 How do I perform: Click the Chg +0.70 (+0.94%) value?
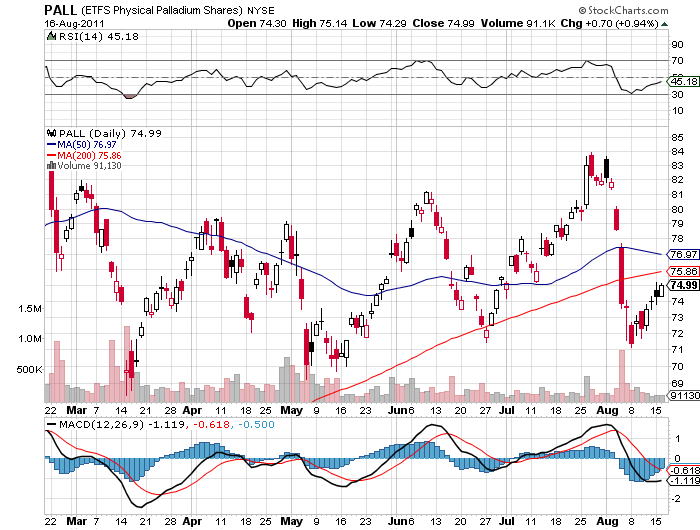(x=609, y=23)
